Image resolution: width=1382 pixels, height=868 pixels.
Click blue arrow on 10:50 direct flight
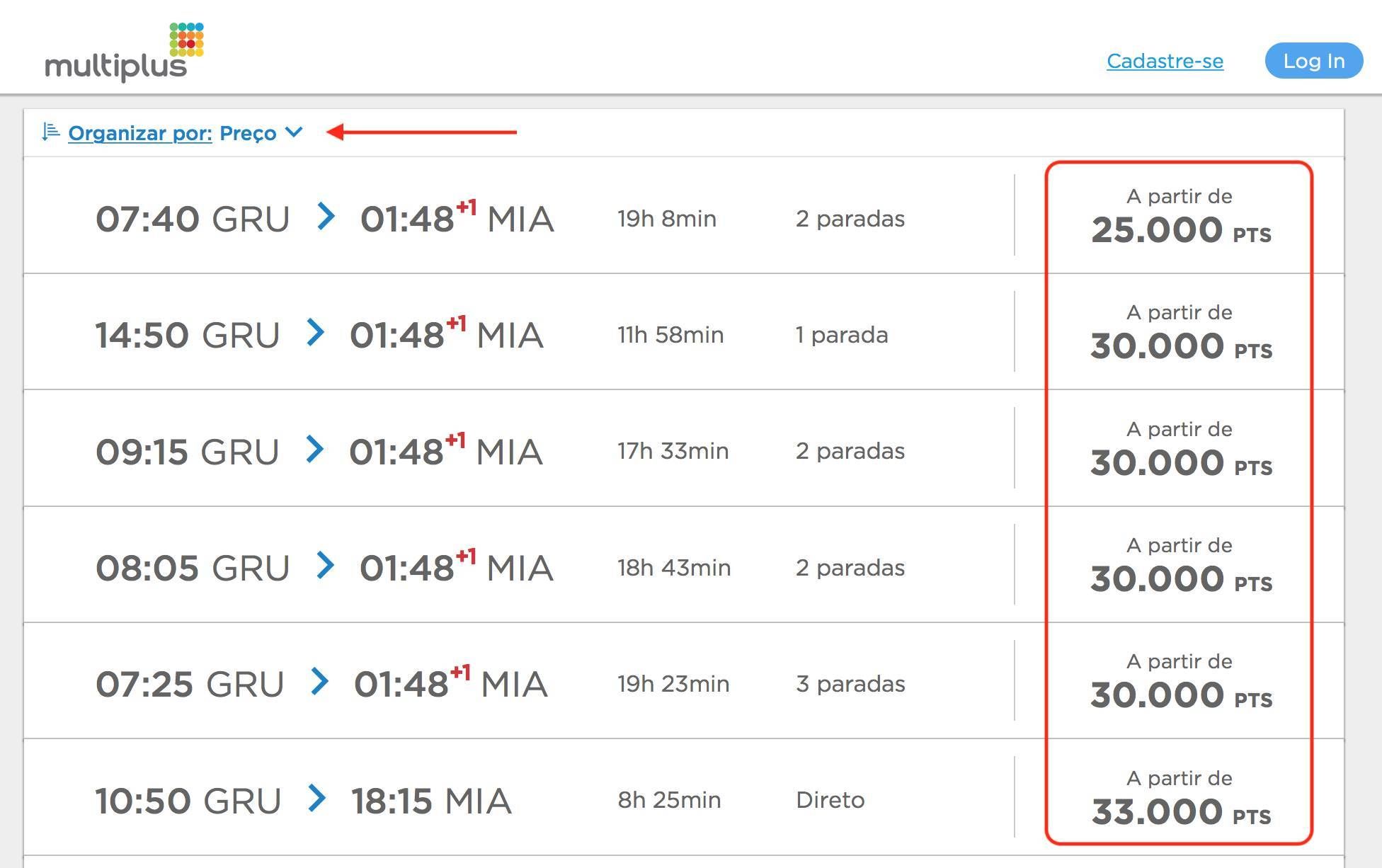click(x=317, y=799)
